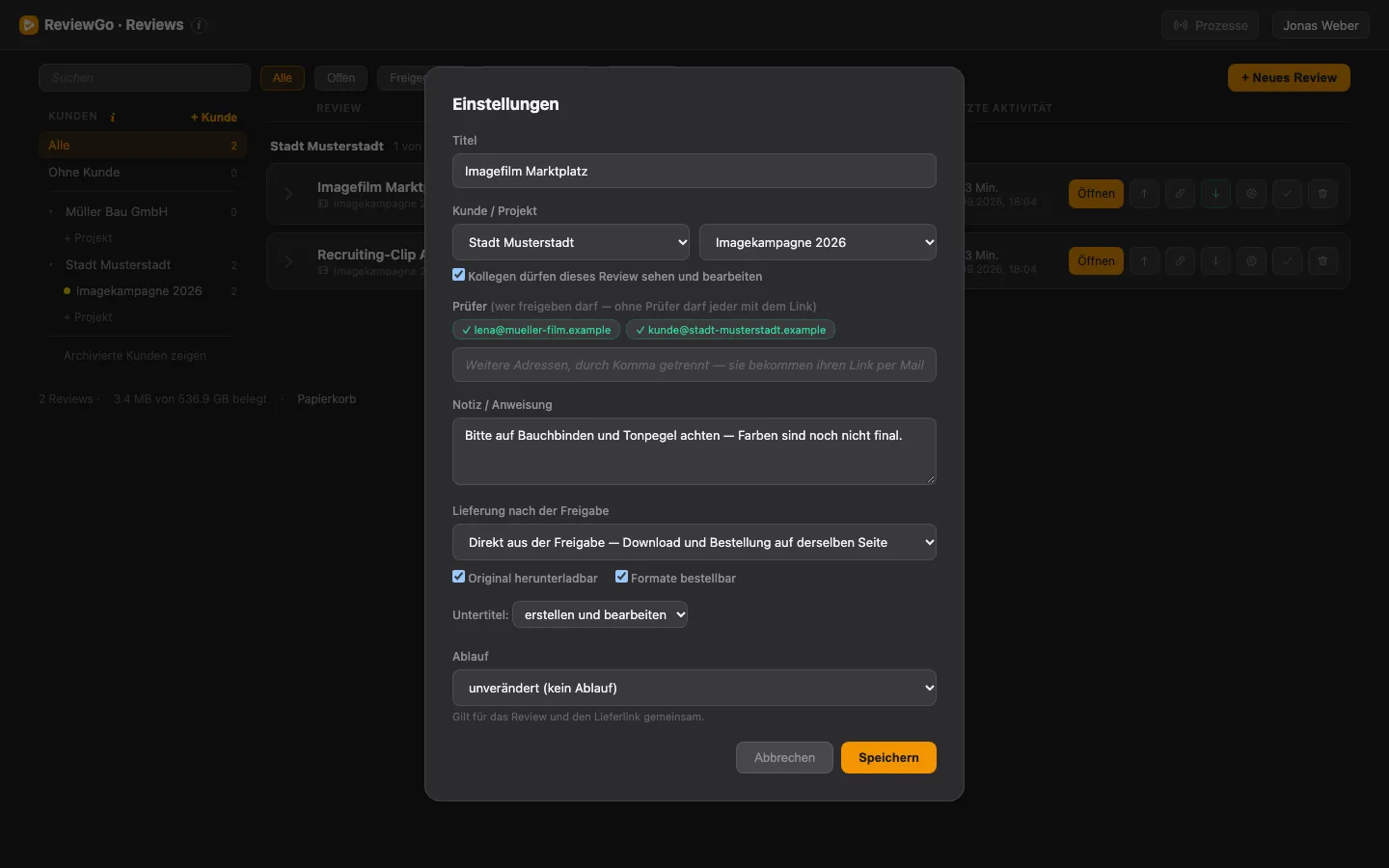1389x868 pixels.
Task: Click the reviewer chip lena@mueller-film.example
Action: pos(536,330)
